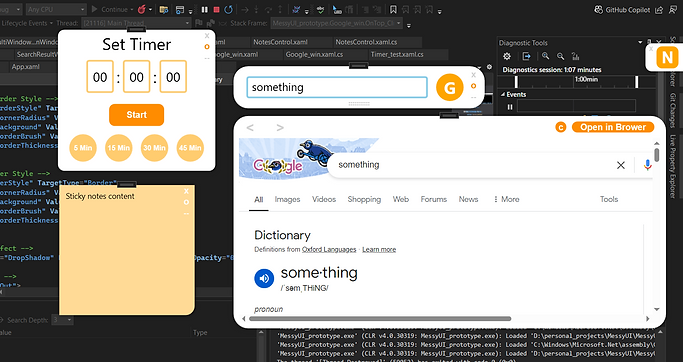The width and height of the screenshot is (683, 362).
Task: Switch to the App.xaml tab
Action: 26,67
